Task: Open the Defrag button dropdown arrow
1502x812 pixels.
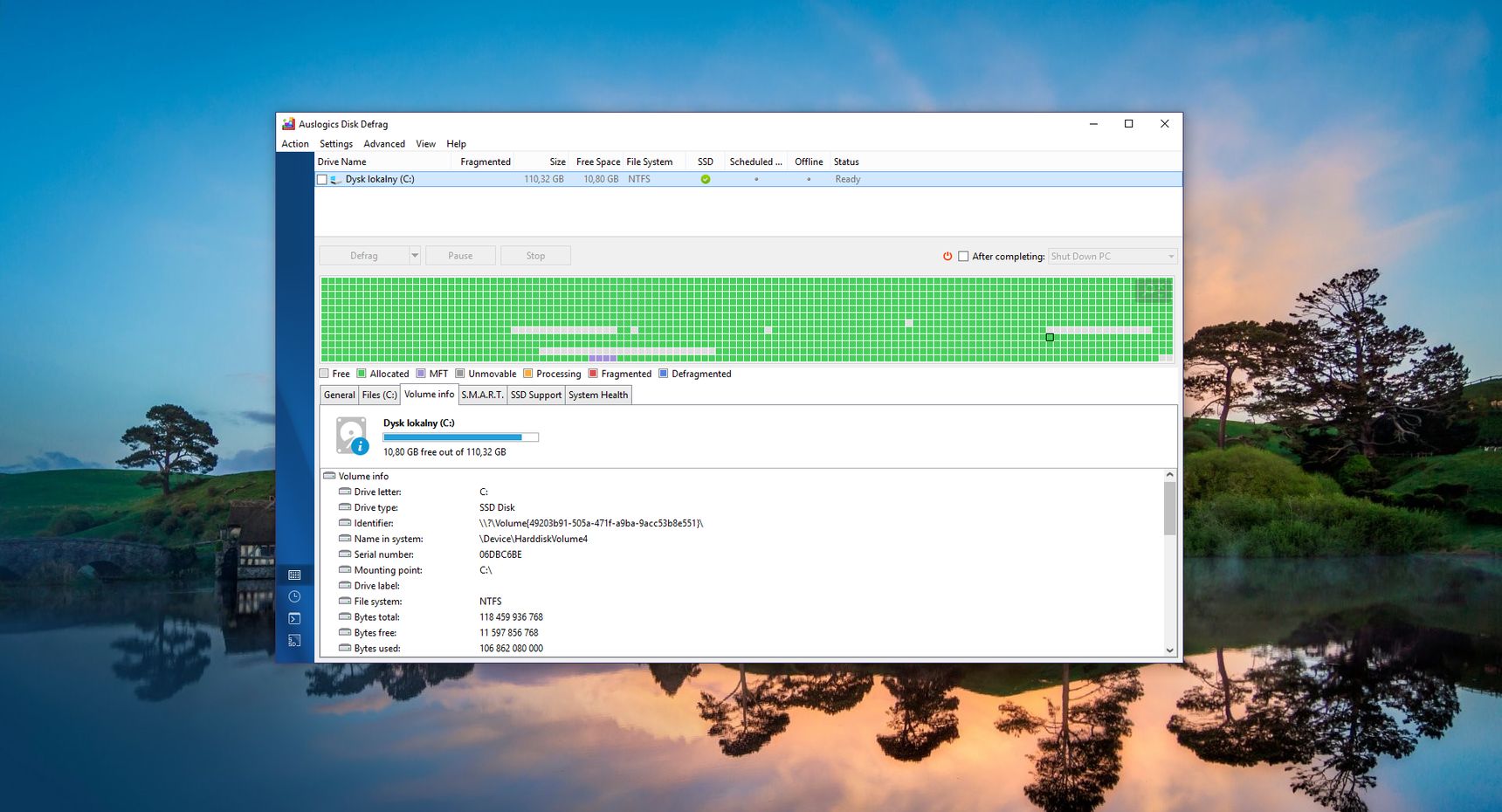Action: [x=415, y=256]
